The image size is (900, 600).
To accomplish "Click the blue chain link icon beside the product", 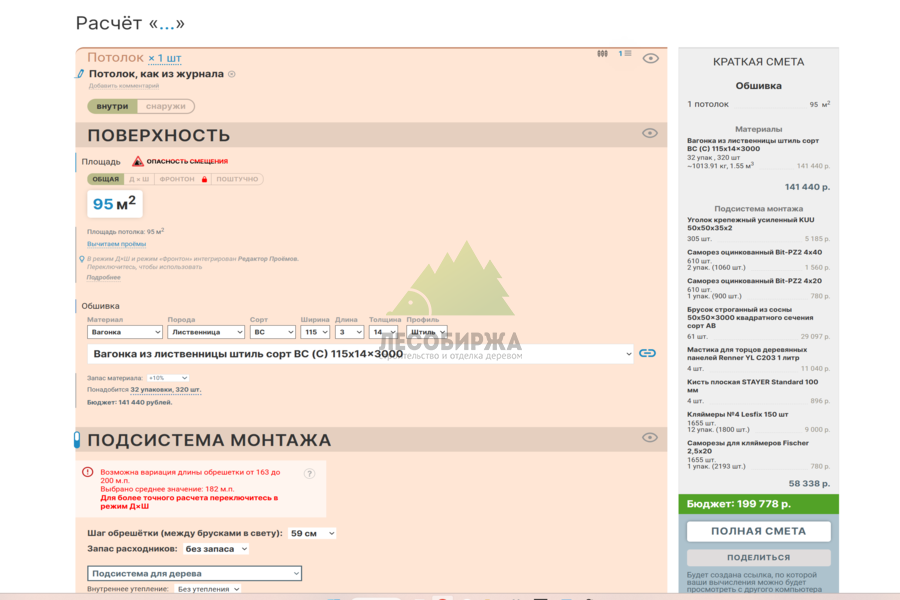I will tap(647, 353).
